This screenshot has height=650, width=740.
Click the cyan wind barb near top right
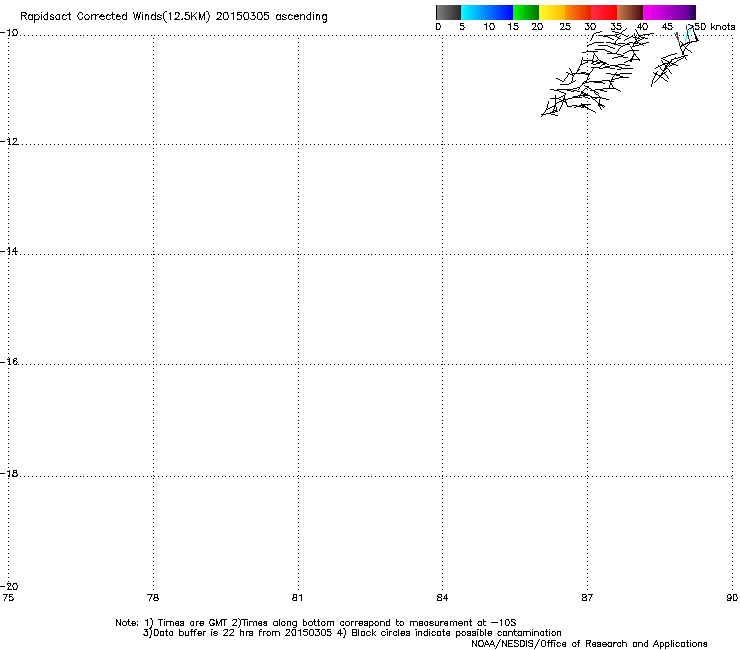click(689, 34)
